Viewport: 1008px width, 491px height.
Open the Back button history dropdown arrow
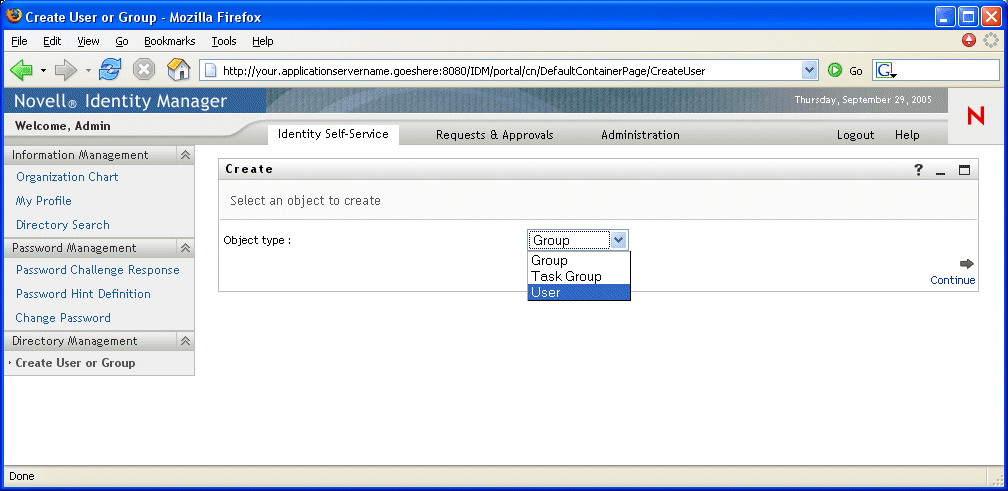point(44,70)
